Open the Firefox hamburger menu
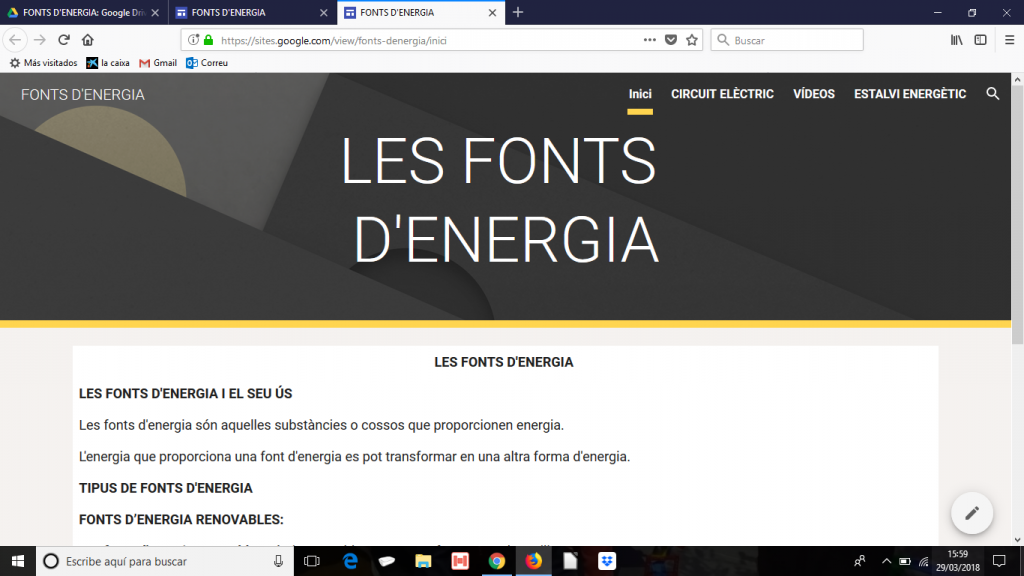Image resolution: width=1024 pixels, height=576 pixels. pos(1007,40)
